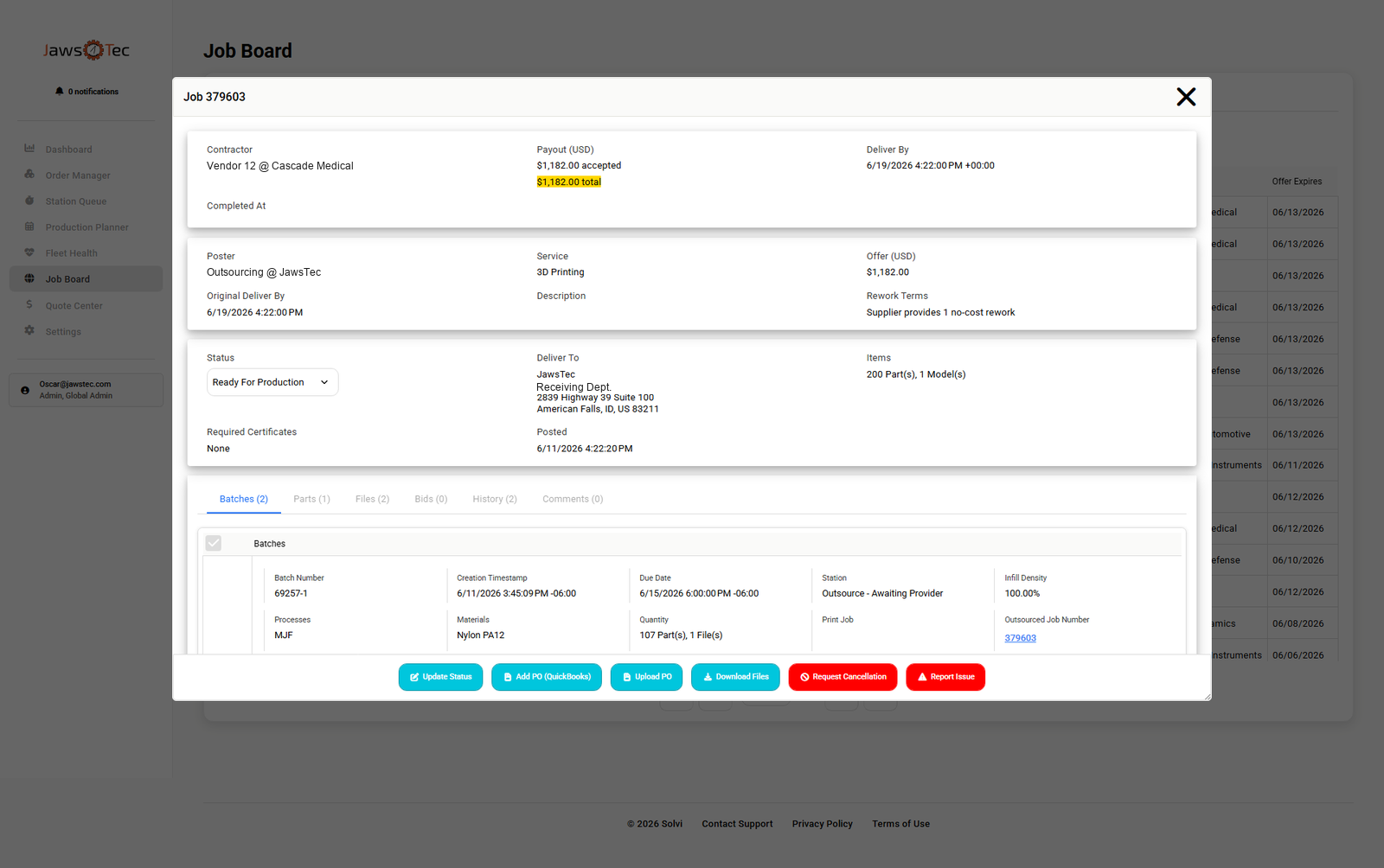Image resolution: width=1384 pixels, height=868 pixels.
Task: Click the Dashboard chart icon in sidebar
Action: [29, 149]
